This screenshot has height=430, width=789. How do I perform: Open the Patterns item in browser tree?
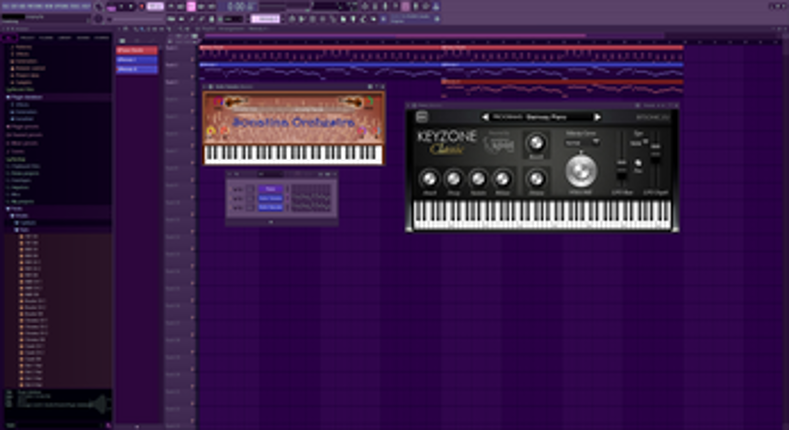pyautogui.click(x=23, y=47)
